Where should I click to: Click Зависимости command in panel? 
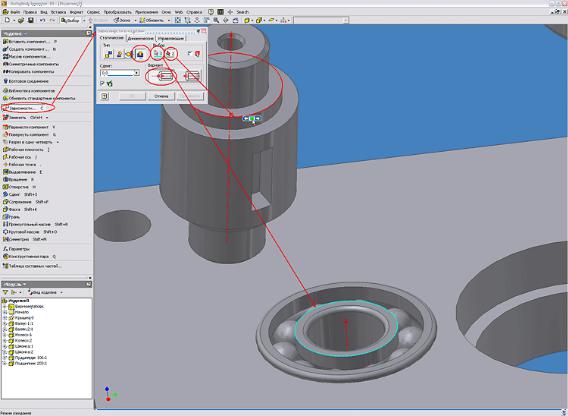[x=24, y=108]
